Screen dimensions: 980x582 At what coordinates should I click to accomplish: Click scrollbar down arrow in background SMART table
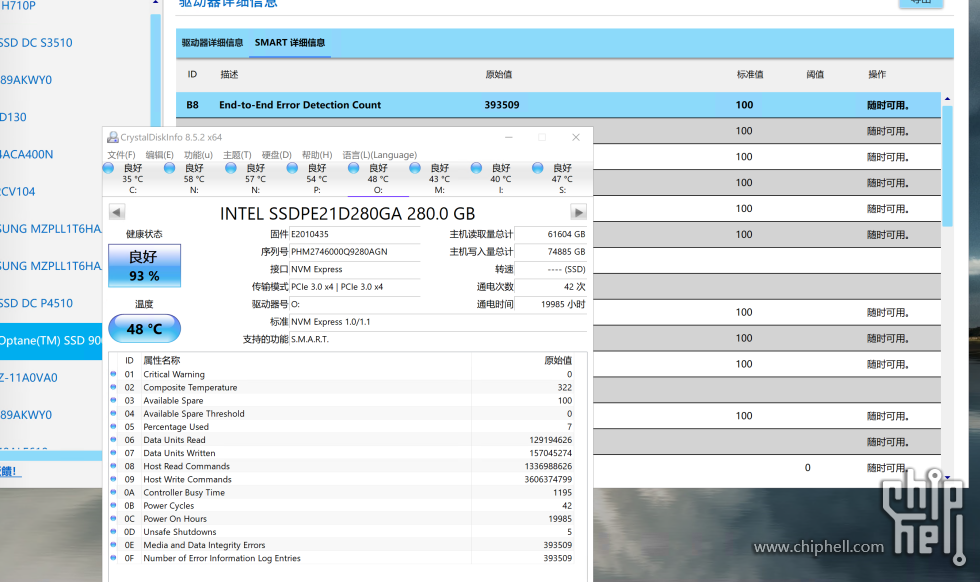coord(948,478)
